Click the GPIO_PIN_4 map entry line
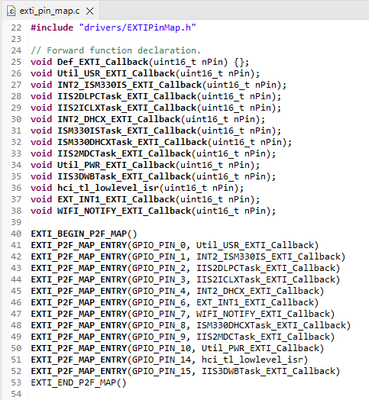369x400 pixels. [177, 291]
